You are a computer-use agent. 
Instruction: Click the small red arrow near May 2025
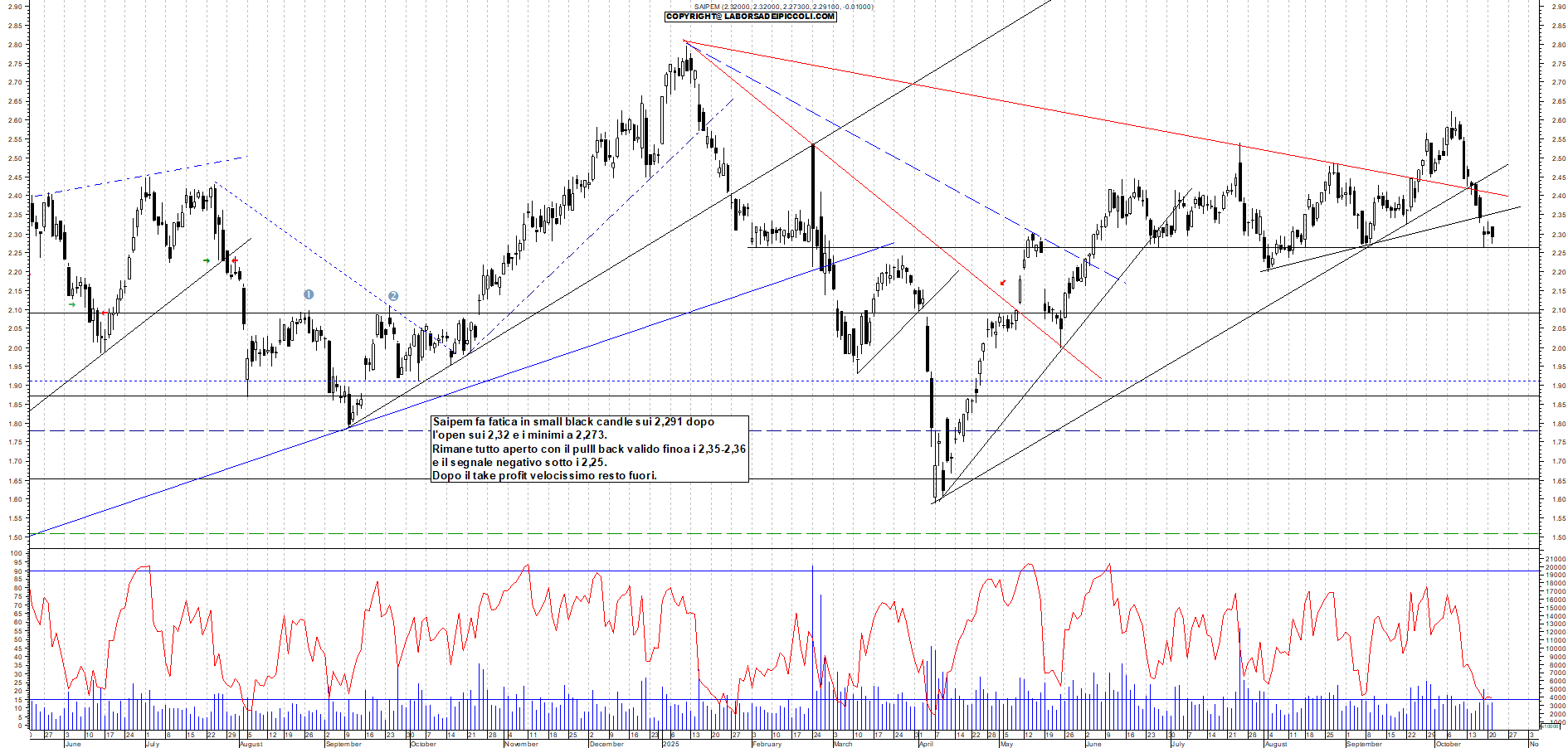[1003, 283]
